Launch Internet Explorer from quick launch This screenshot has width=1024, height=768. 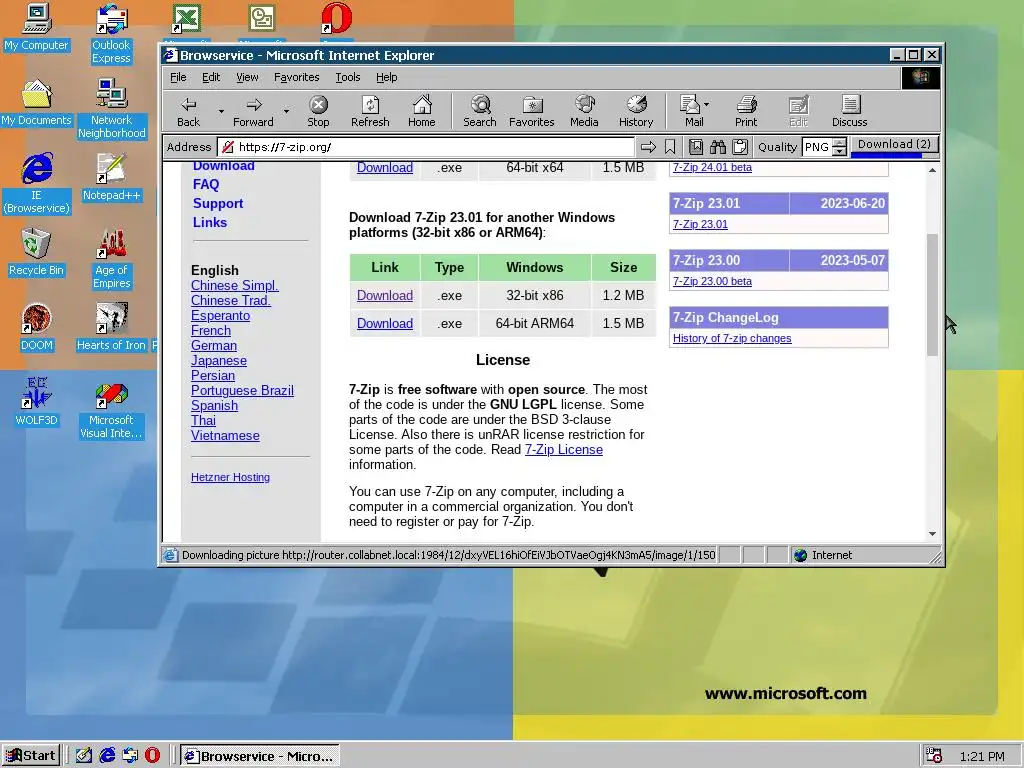coord(107,756)
